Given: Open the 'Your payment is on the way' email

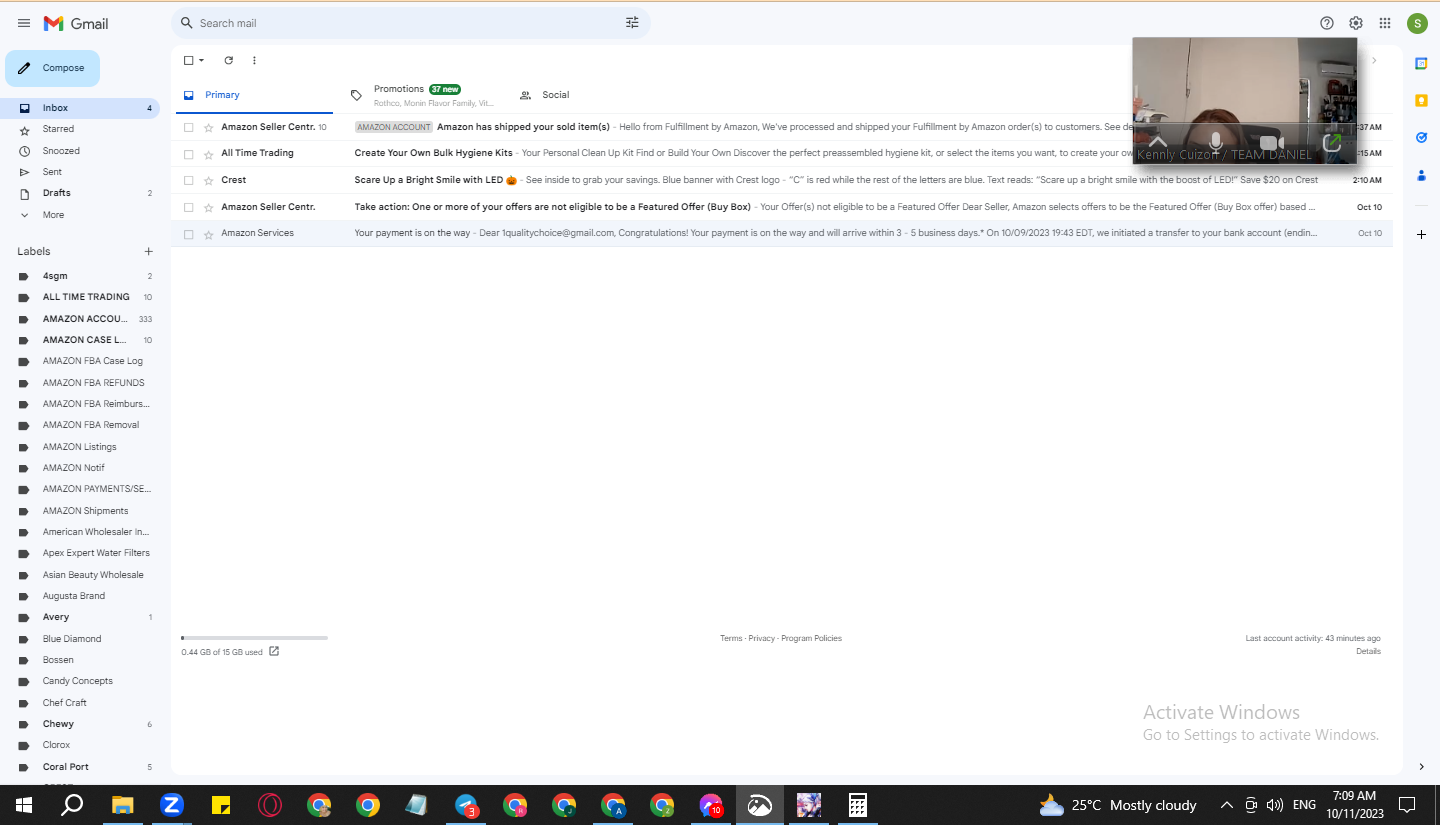Looking at the screenshot, I should click(781, 234).
